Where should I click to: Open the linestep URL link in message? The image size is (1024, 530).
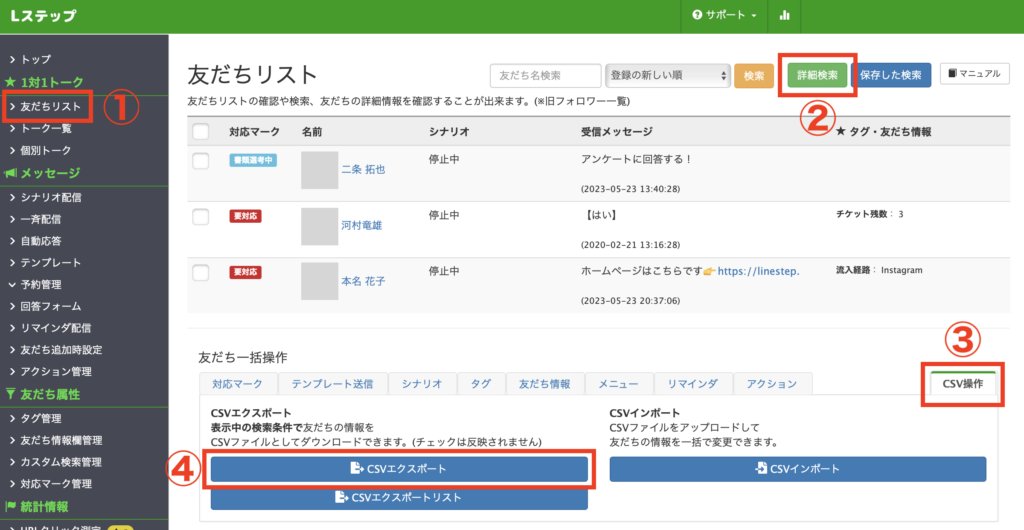(x=759, y=270)
